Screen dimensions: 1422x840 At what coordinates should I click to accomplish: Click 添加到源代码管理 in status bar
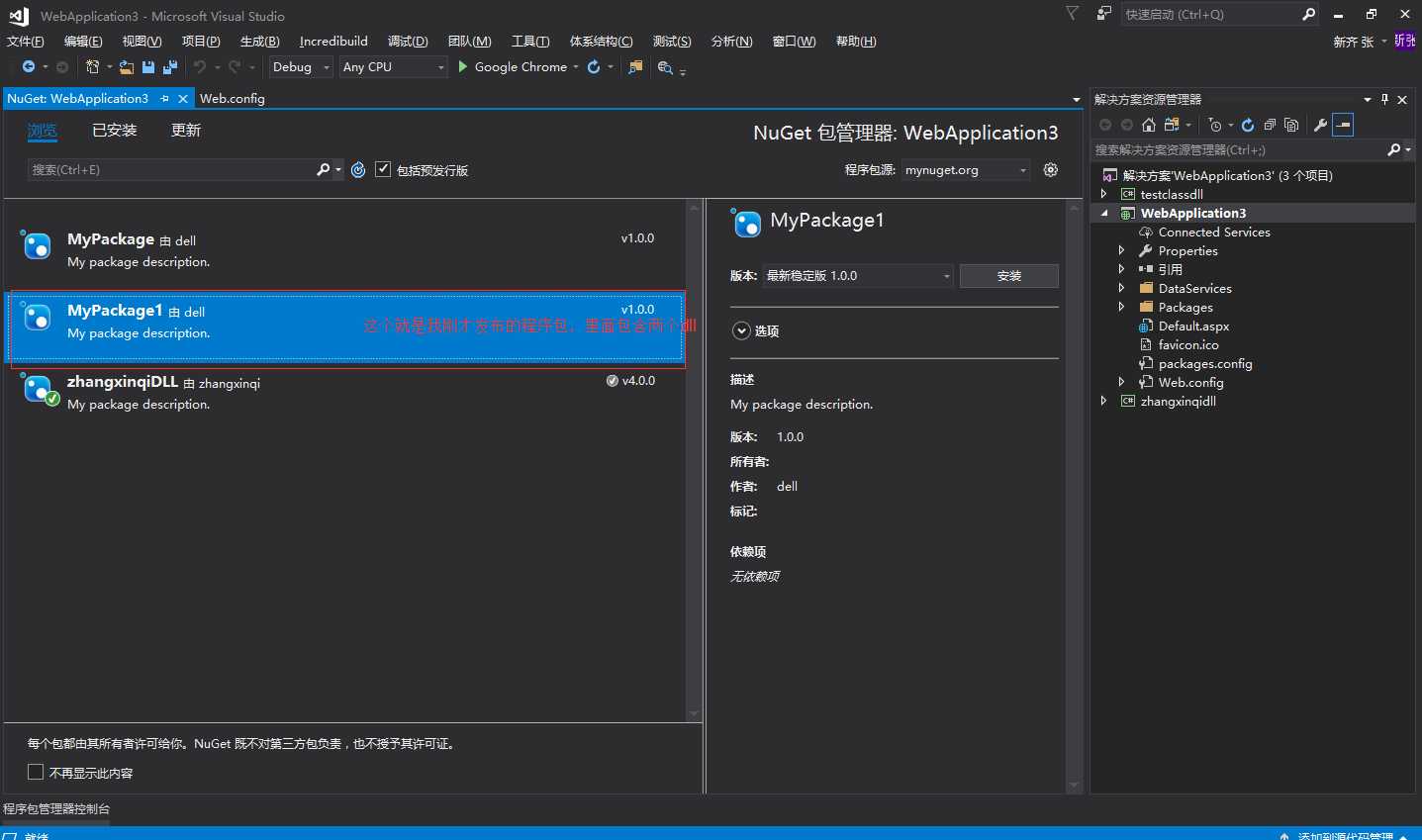pyautogui.click(x=1345, y=836)
